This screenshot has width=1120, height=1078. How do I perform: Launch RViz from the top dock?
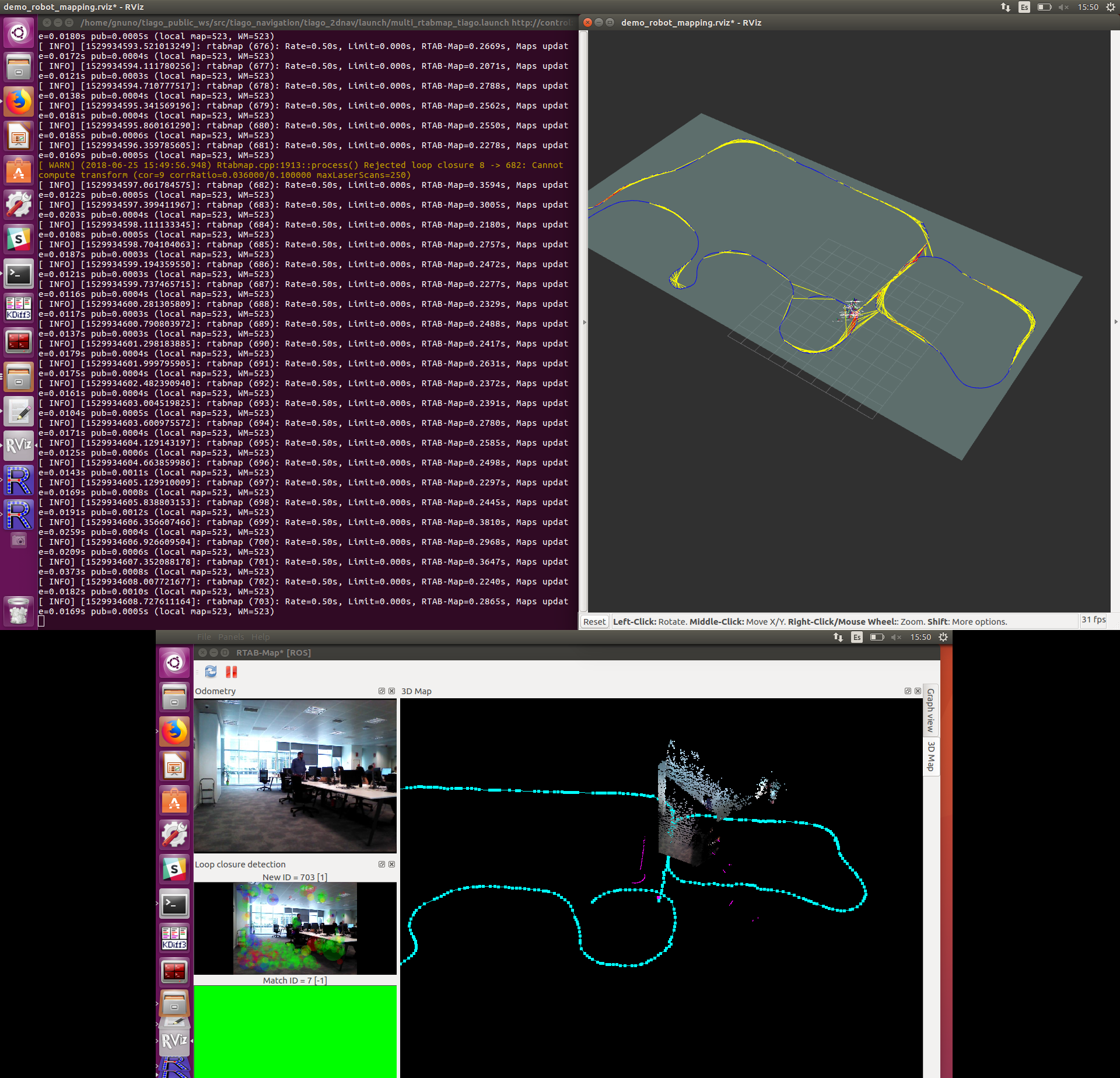(19, 446)
